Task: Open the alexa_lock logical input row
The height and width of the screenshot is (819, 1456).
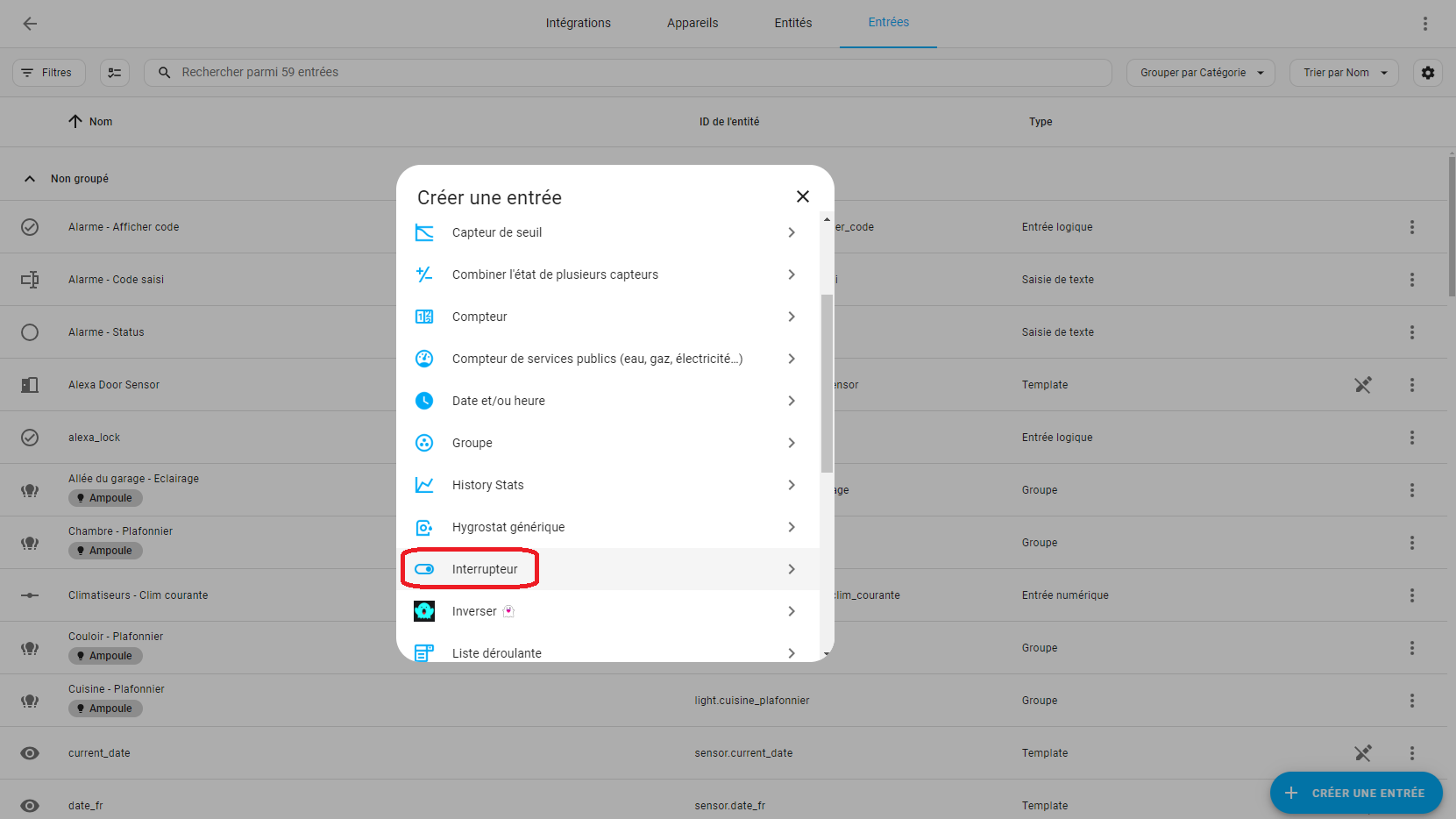Action: pyautogui.click(x=95, y=438)
